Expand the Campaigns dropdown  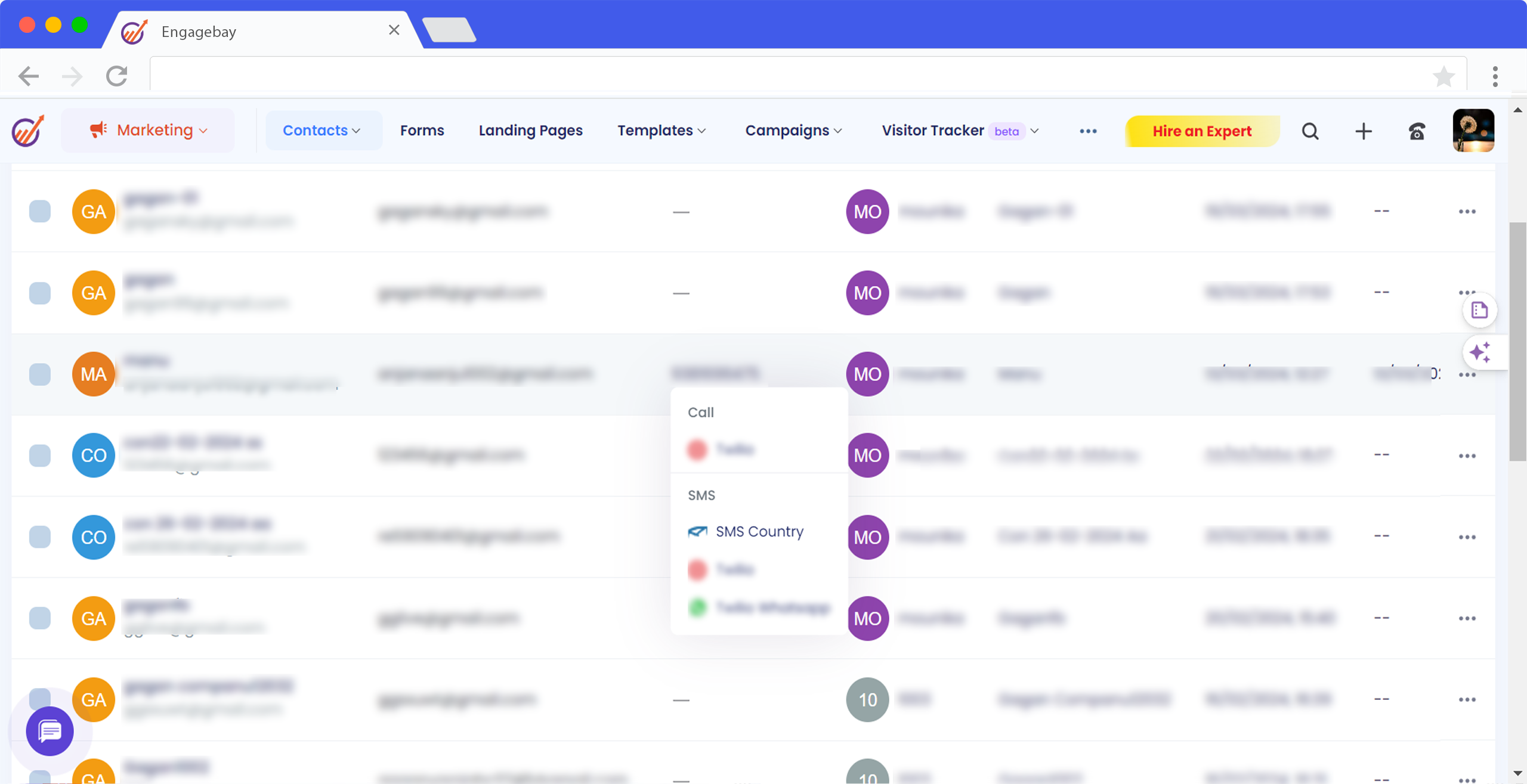(x=793, y=131)
